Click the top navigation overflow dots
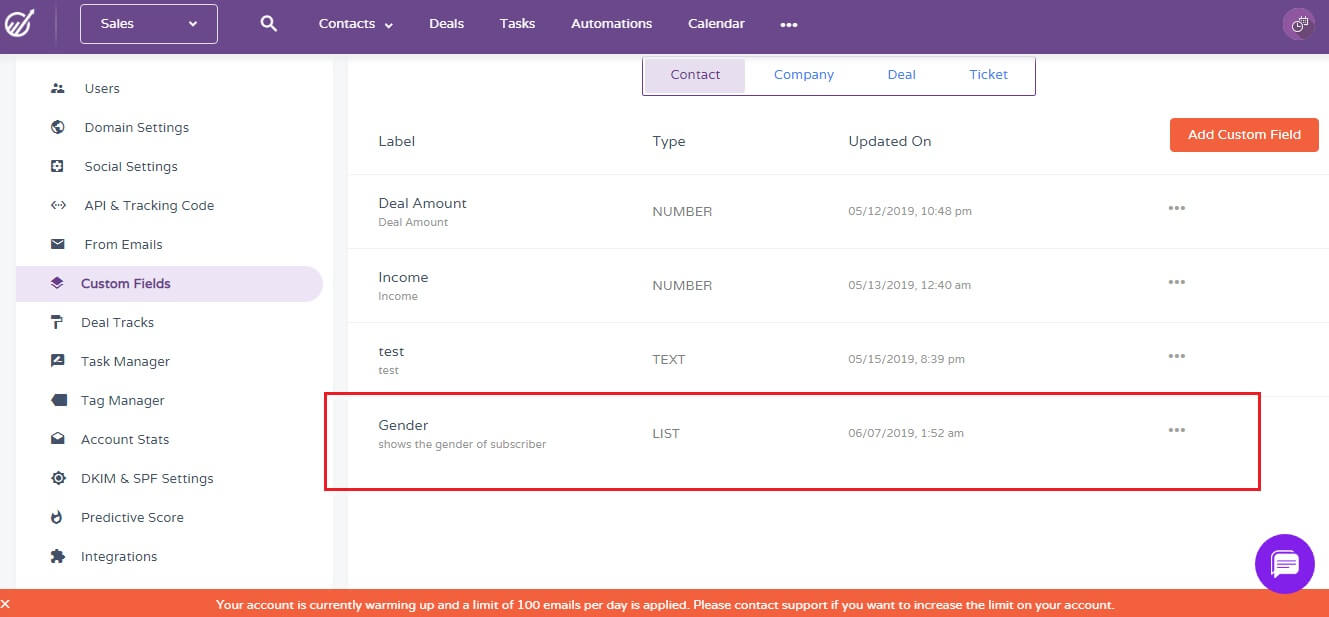 pos(789,25)
